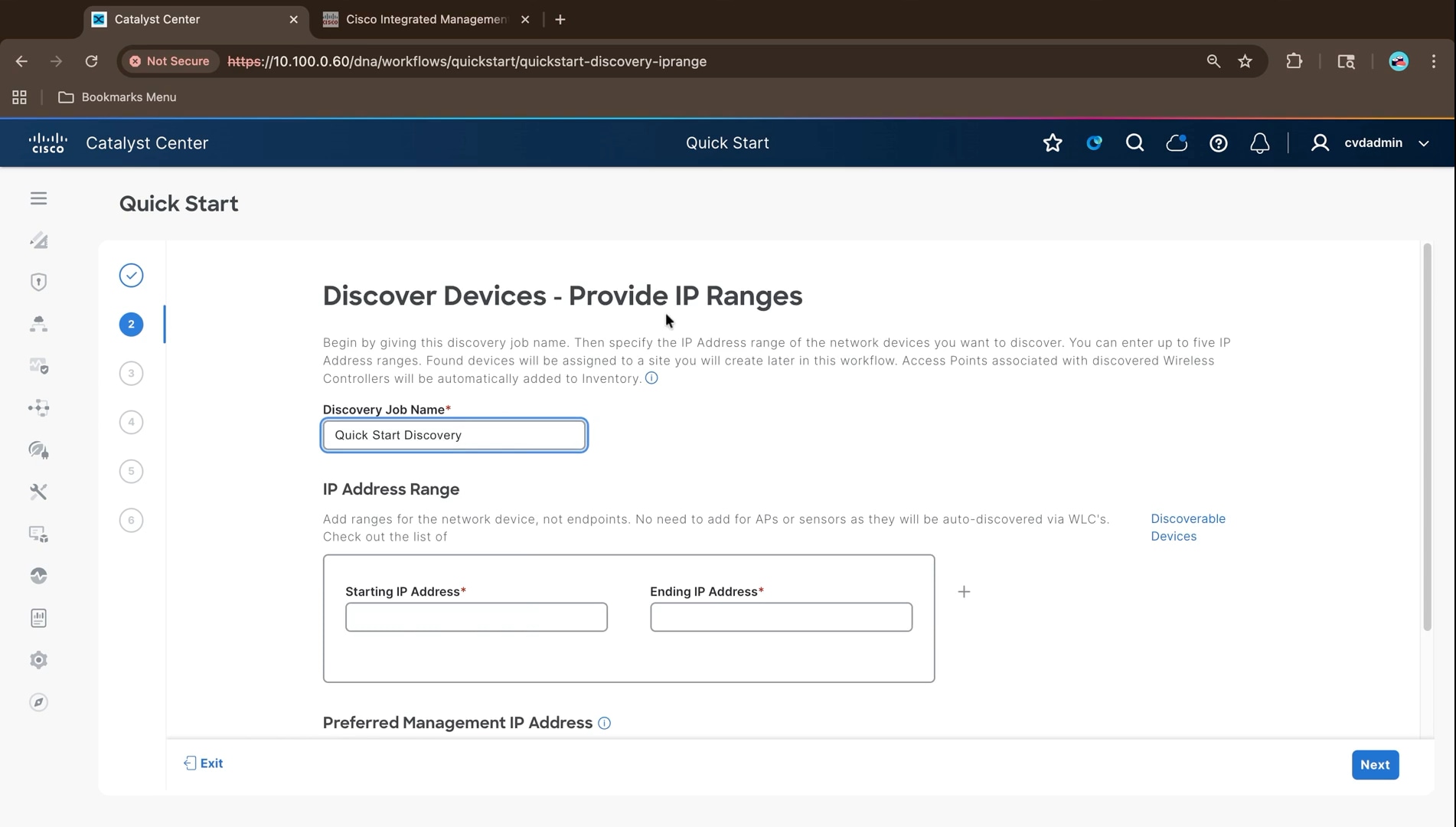Show info for Preferred Management IP Address

click(604, 723)
